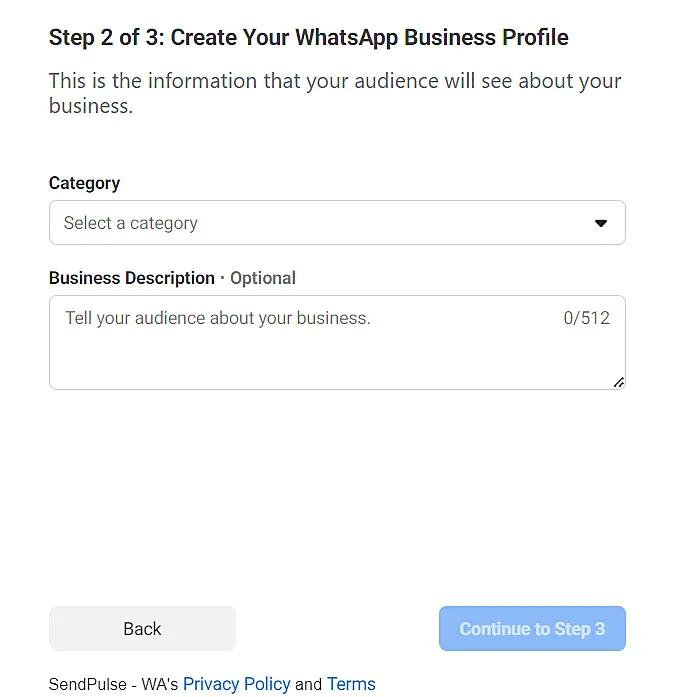Click the SendPulse - WA's footer text
This screenshot has height=697, width=682.
click(113, 684)
